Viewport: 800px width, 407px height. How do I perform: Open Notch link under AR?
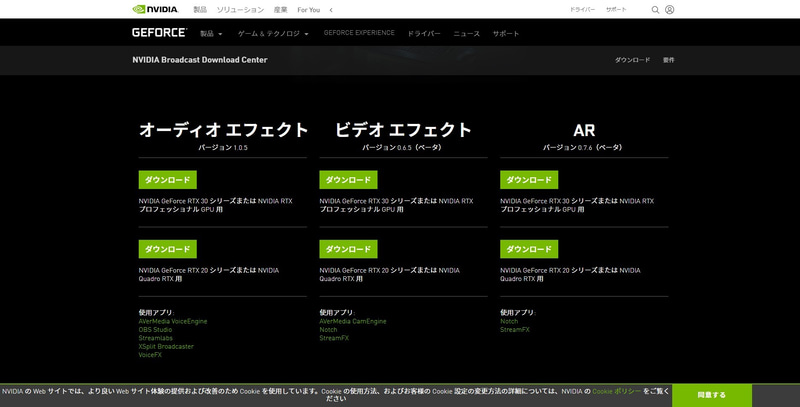509,321
